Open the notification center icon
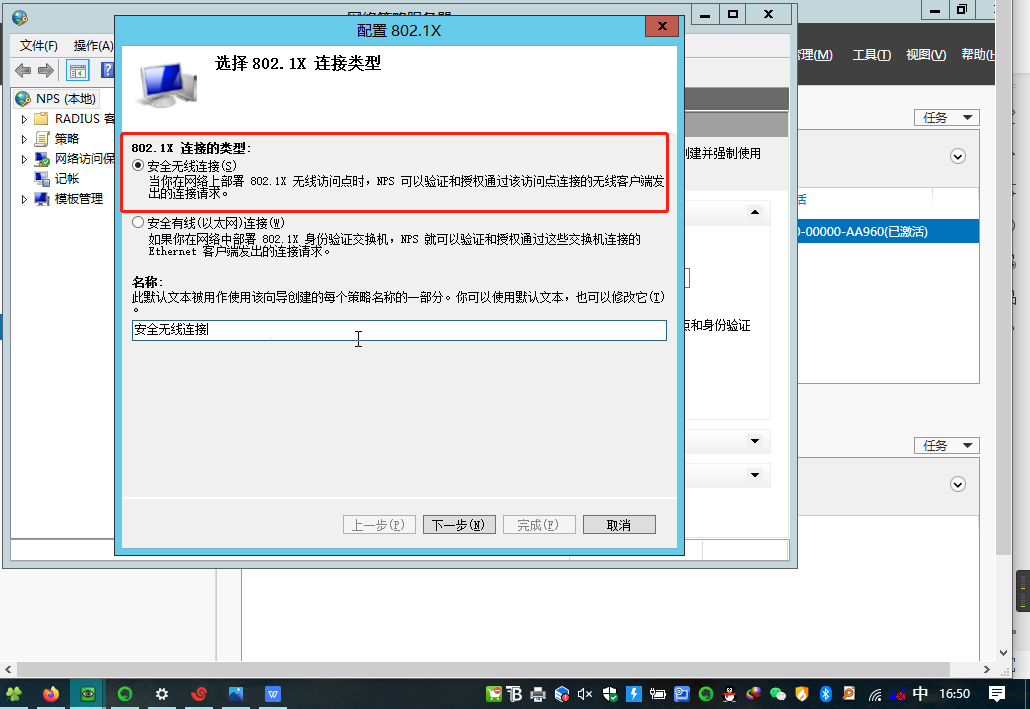 [x=996, y=694]
